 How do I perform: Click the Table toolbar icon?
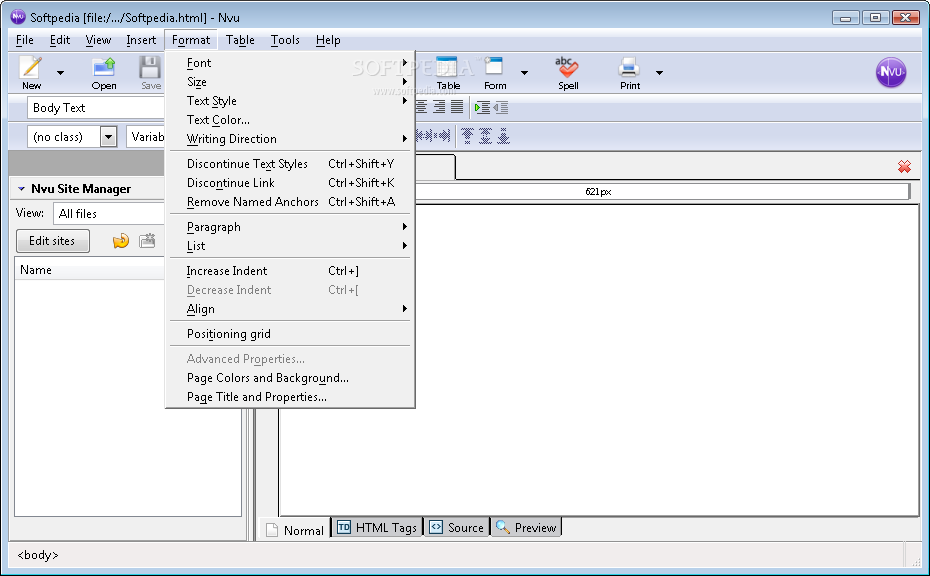click(448, 72)
